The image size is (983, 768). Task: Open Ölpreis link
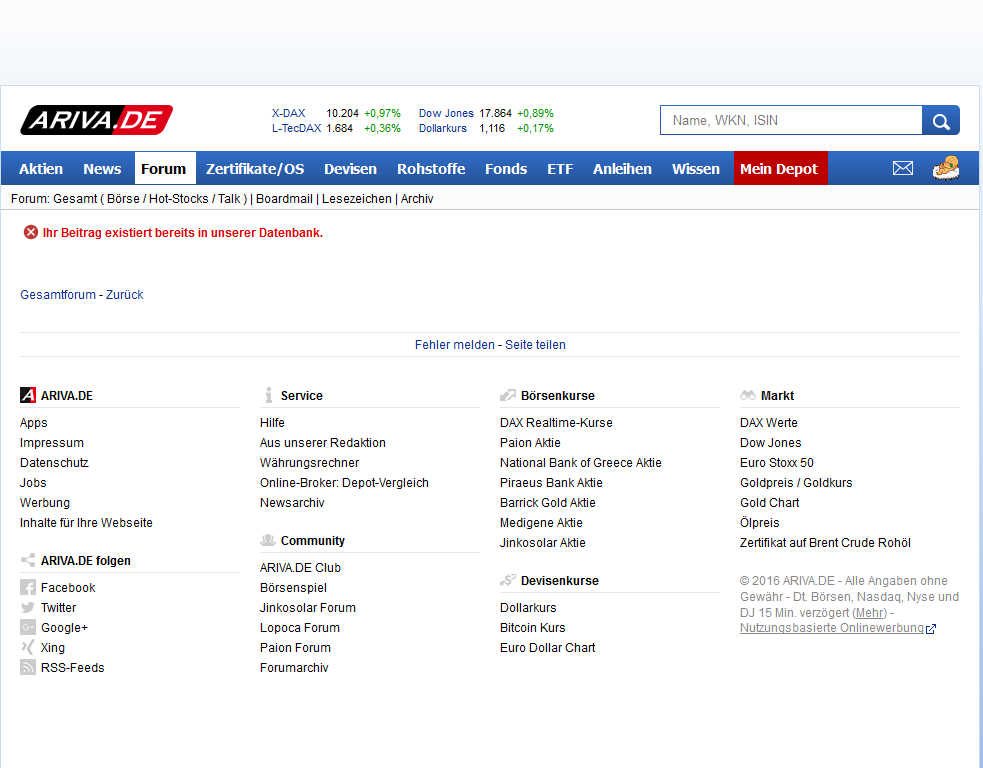[759, 523]
